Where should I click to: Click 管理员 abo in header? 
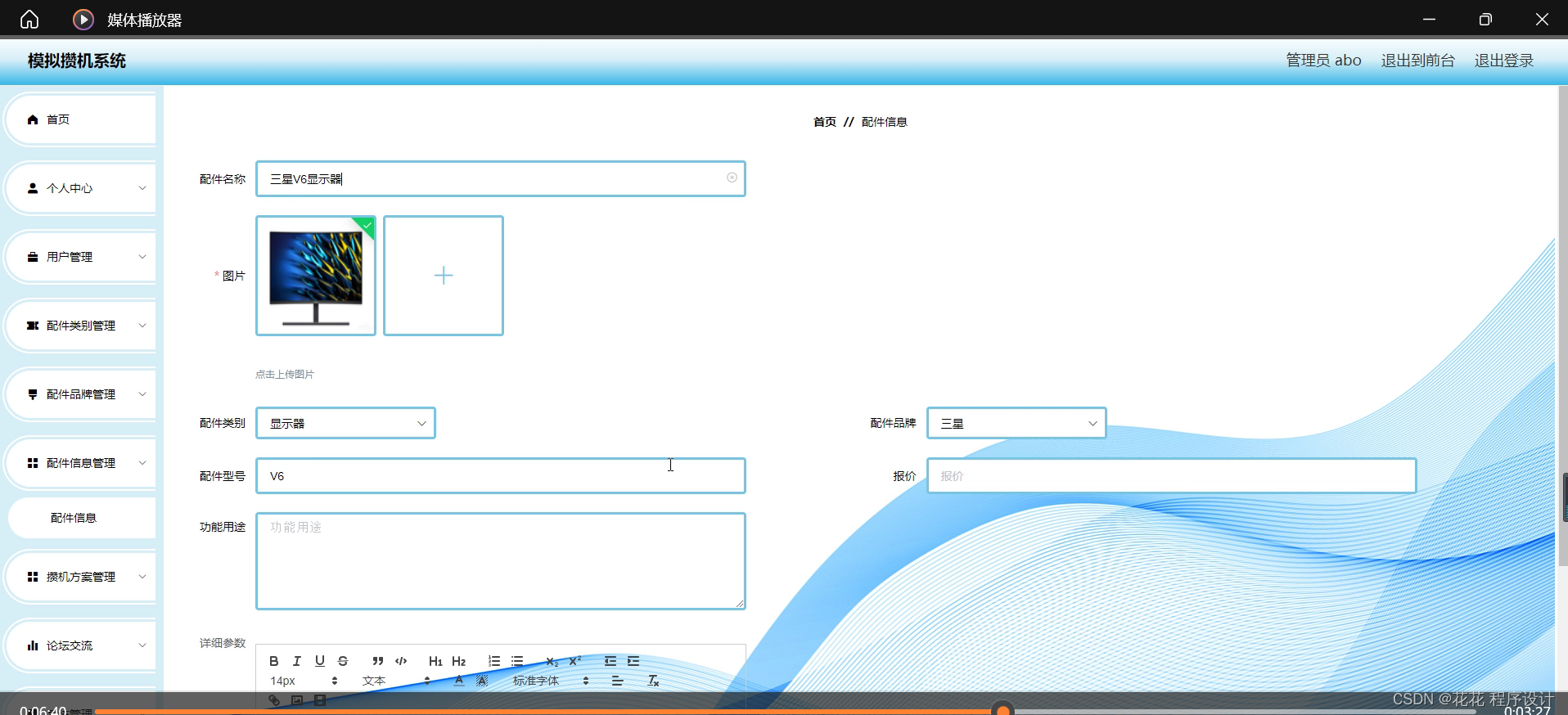[1323, 61]
